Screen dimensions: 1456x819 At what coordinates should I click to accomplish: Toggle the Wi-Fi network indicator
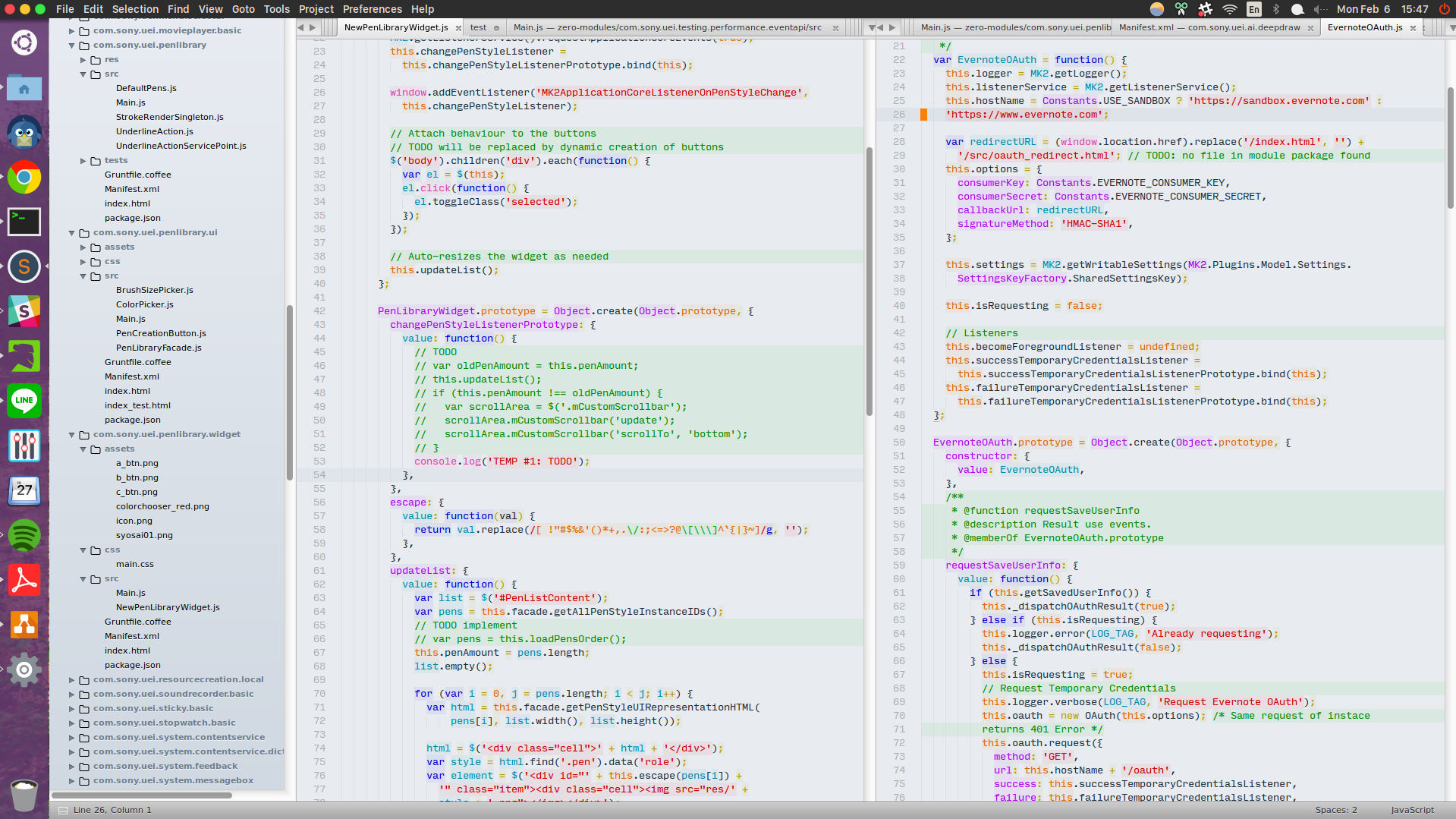pyautogui.click(x=1230, y=9)
